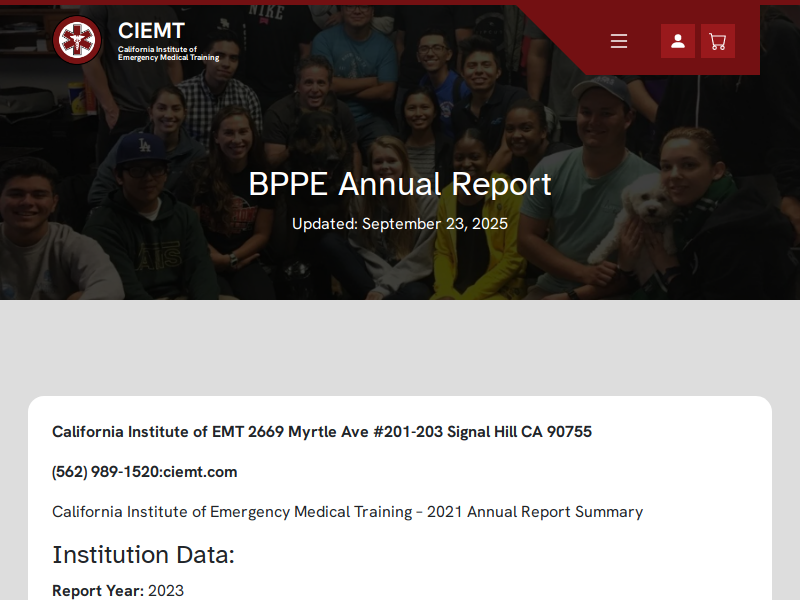800x600 pixels.
Task: Click the CIEMT site title
Action: 151,30
